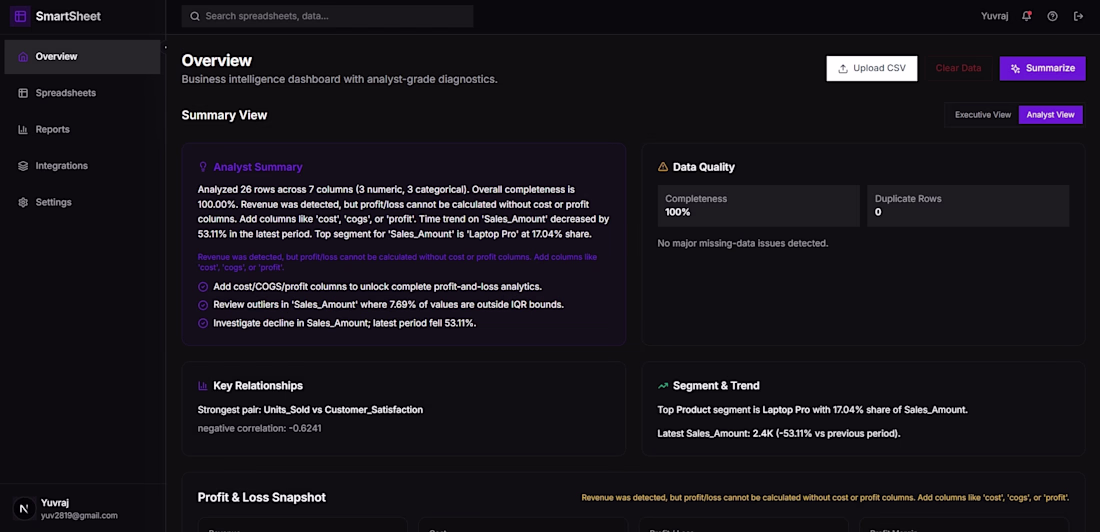Click the logout arrow icon
The image size is (1100, 532).
tap(1078, 16)
